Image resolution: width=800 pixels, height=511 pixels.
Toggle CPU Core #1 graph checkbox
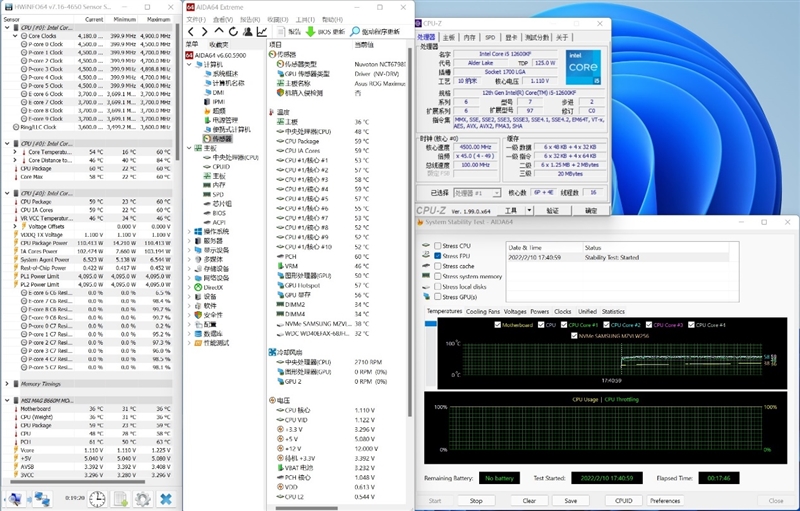tap(564, 325)
